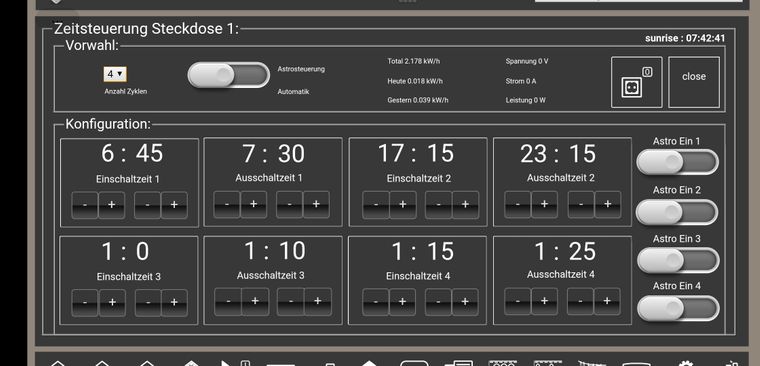
Task: Enable the Astro Ein 1 switch
Action: coord(677,162)
